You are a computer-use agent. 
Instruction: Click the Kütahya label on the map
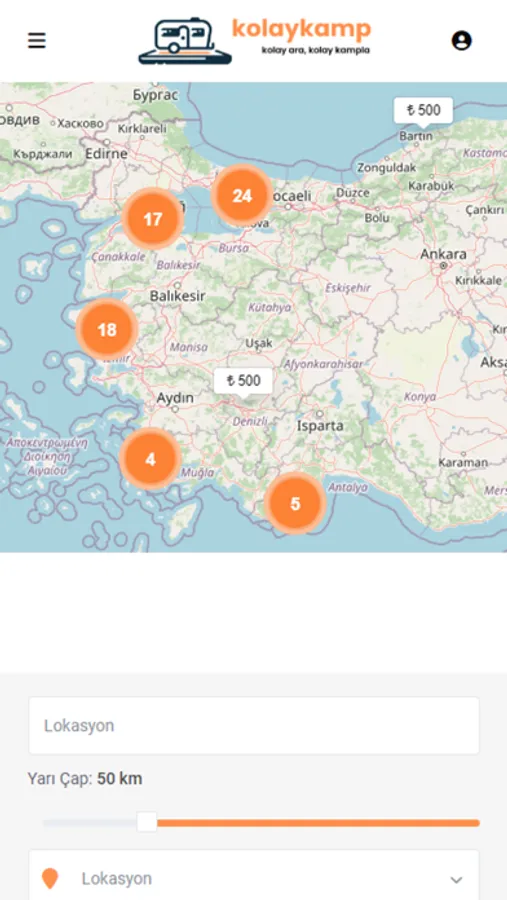coord(269,308)
